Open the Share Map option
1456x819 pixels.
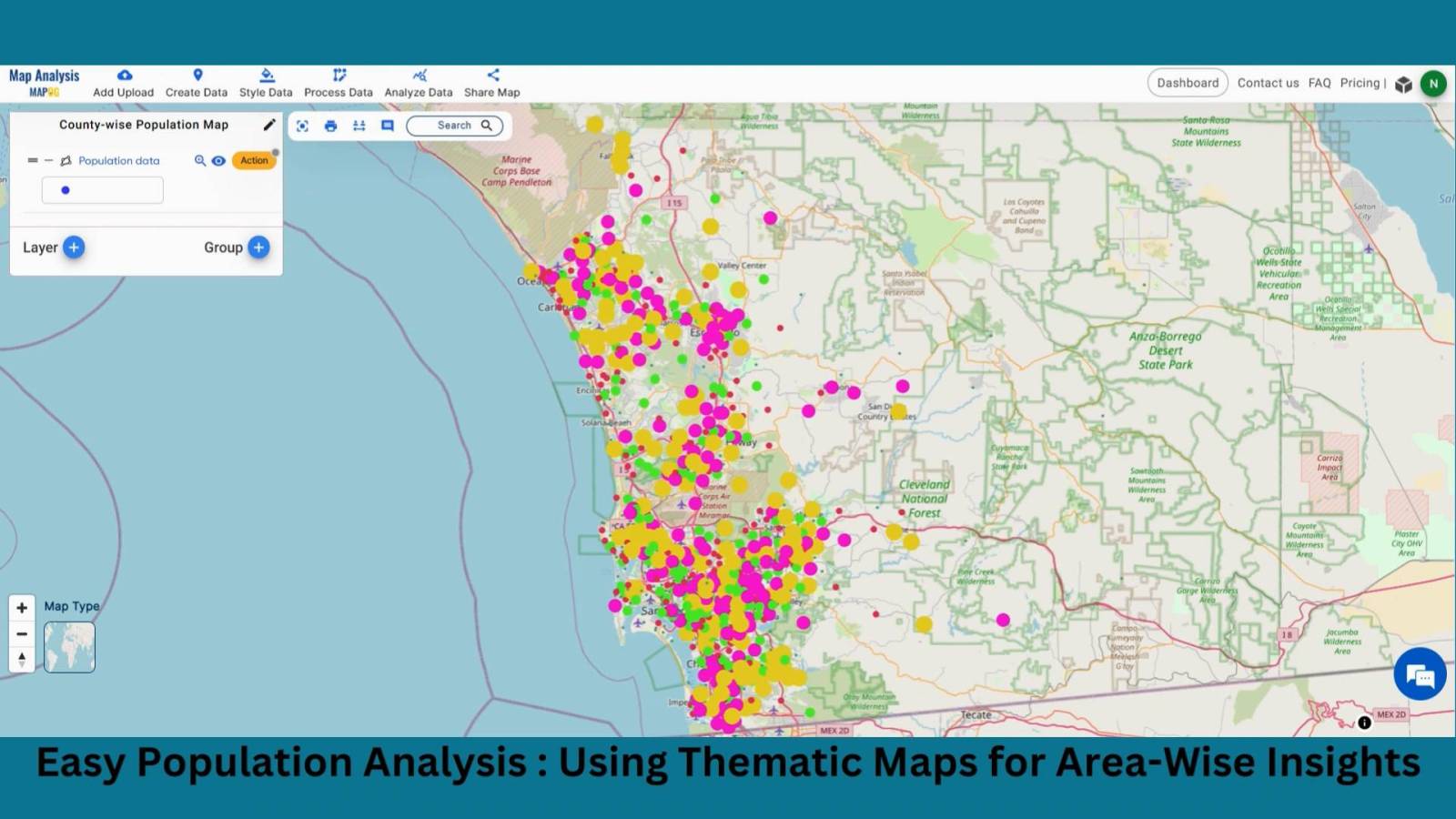[x=491, y=82]
